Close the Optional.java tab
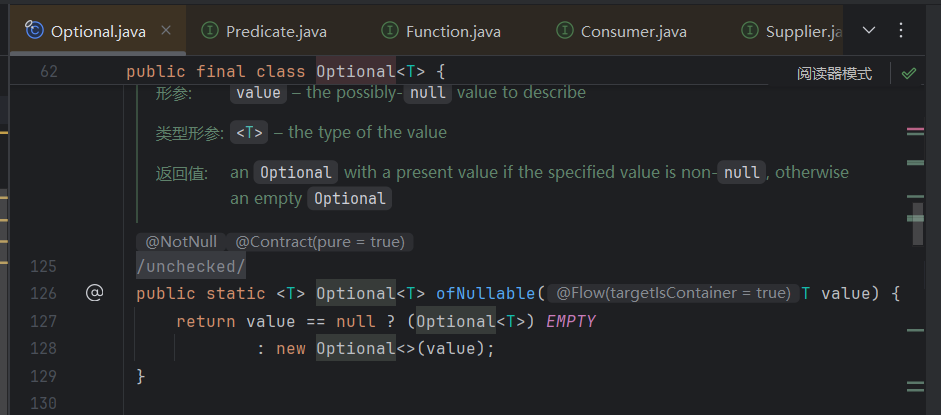The image size is (941, 415). coord(166,30)
